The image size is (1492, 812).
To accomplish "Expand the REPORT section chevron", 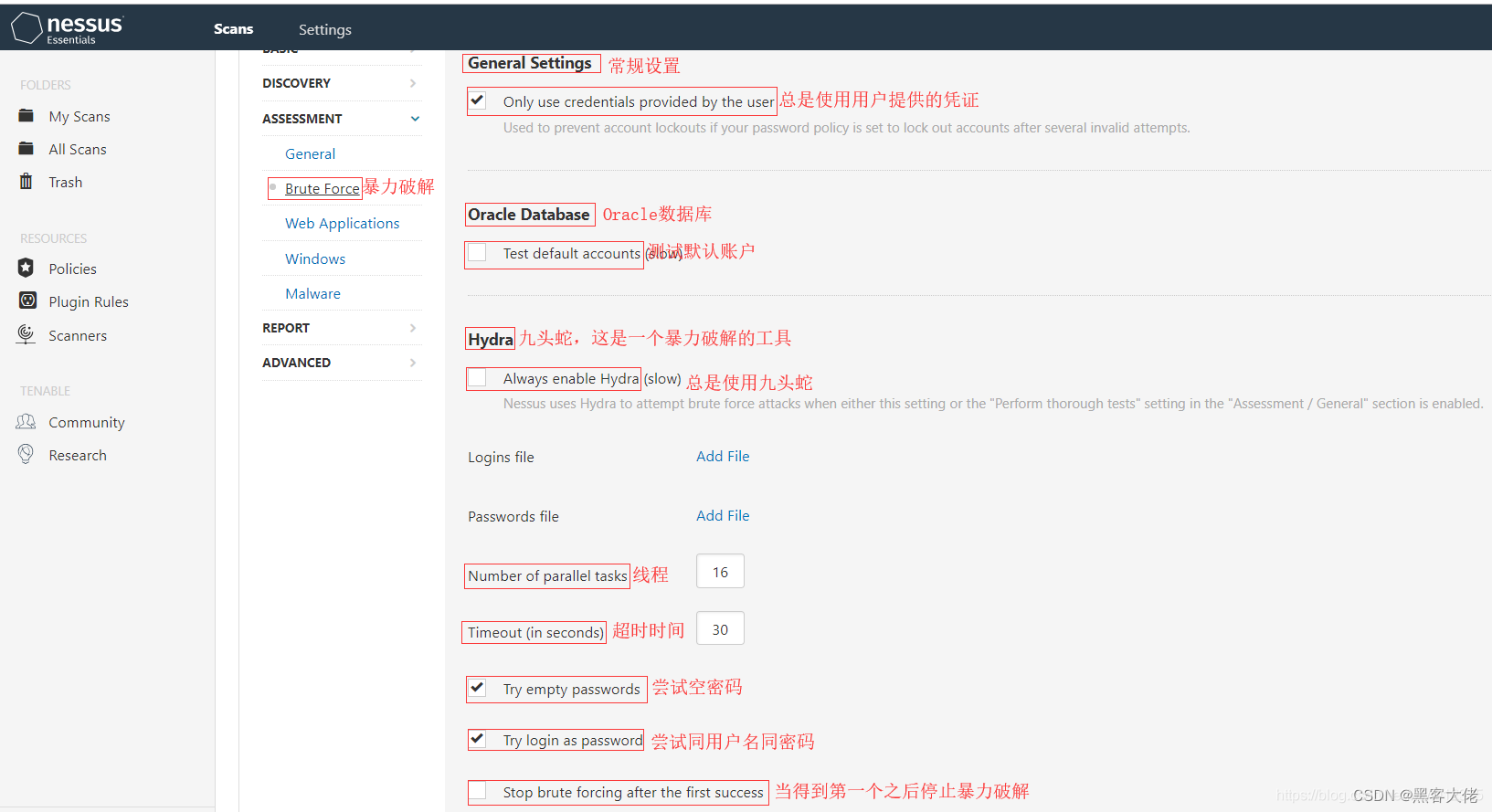I will coord(413,328).
